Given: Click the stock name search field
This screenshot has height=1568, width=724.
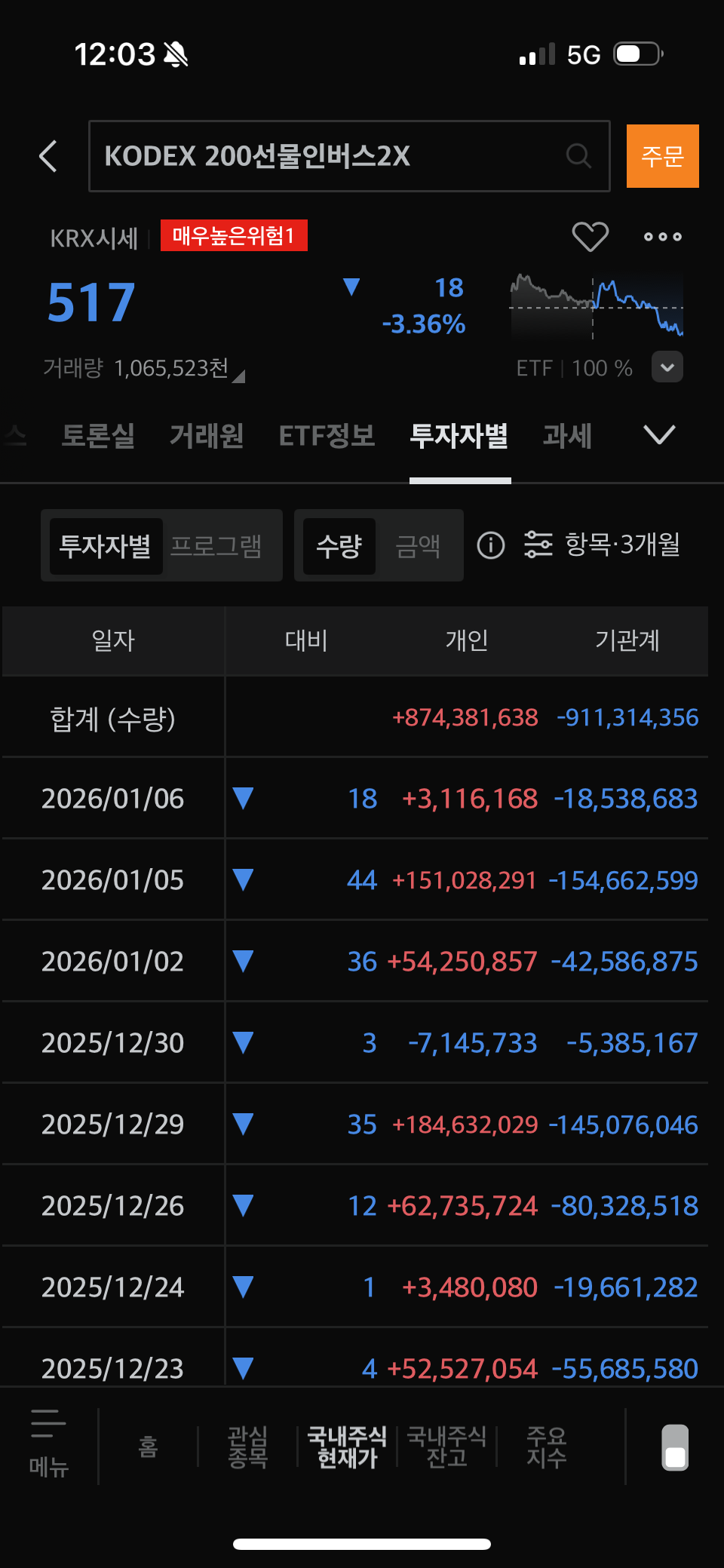Looking at the screenshot, I should (349, 156).
